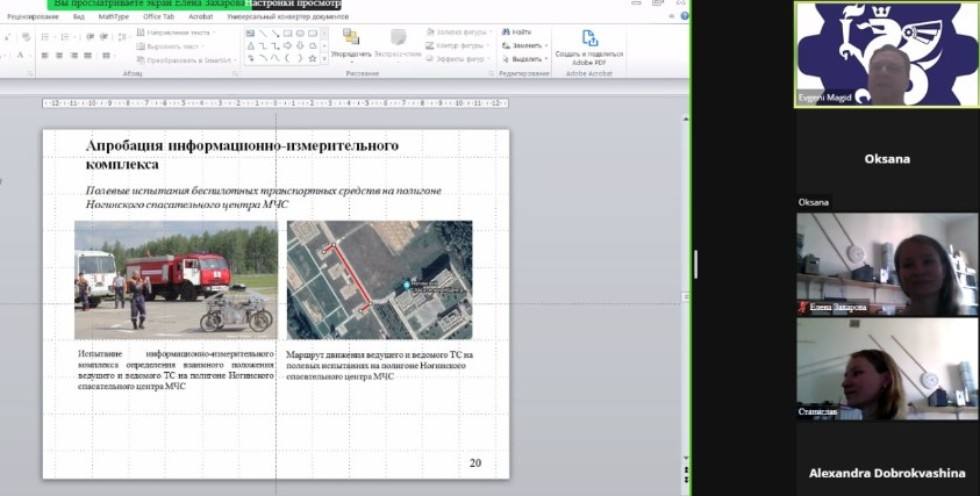Click Настройки просмотра in the Zoom sharing bar
Screen dimensions: 980x496
tap(294, 4)
